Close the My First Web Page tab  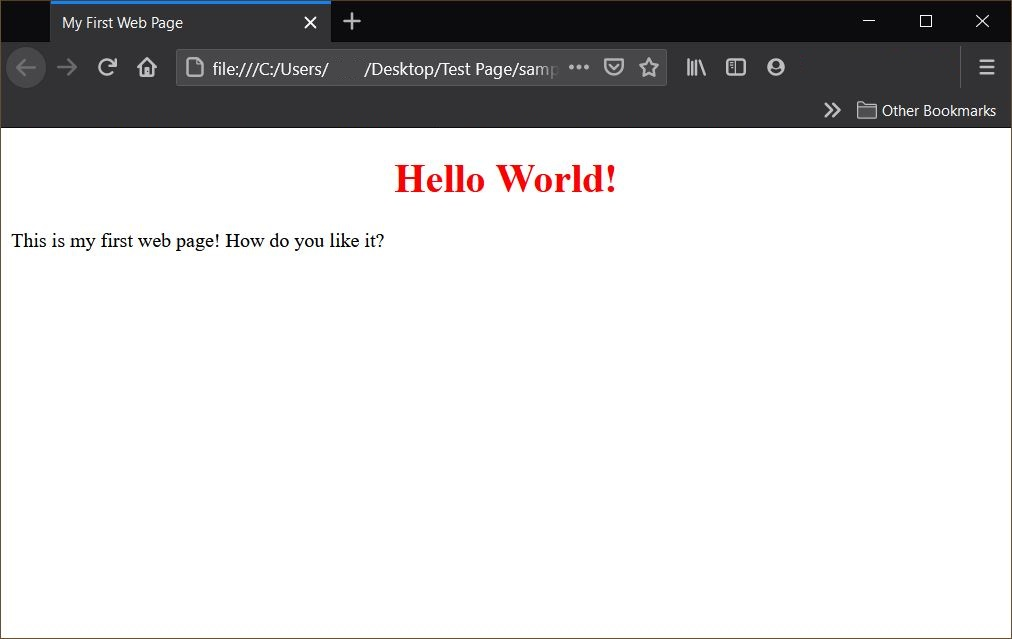coord(310,22)
